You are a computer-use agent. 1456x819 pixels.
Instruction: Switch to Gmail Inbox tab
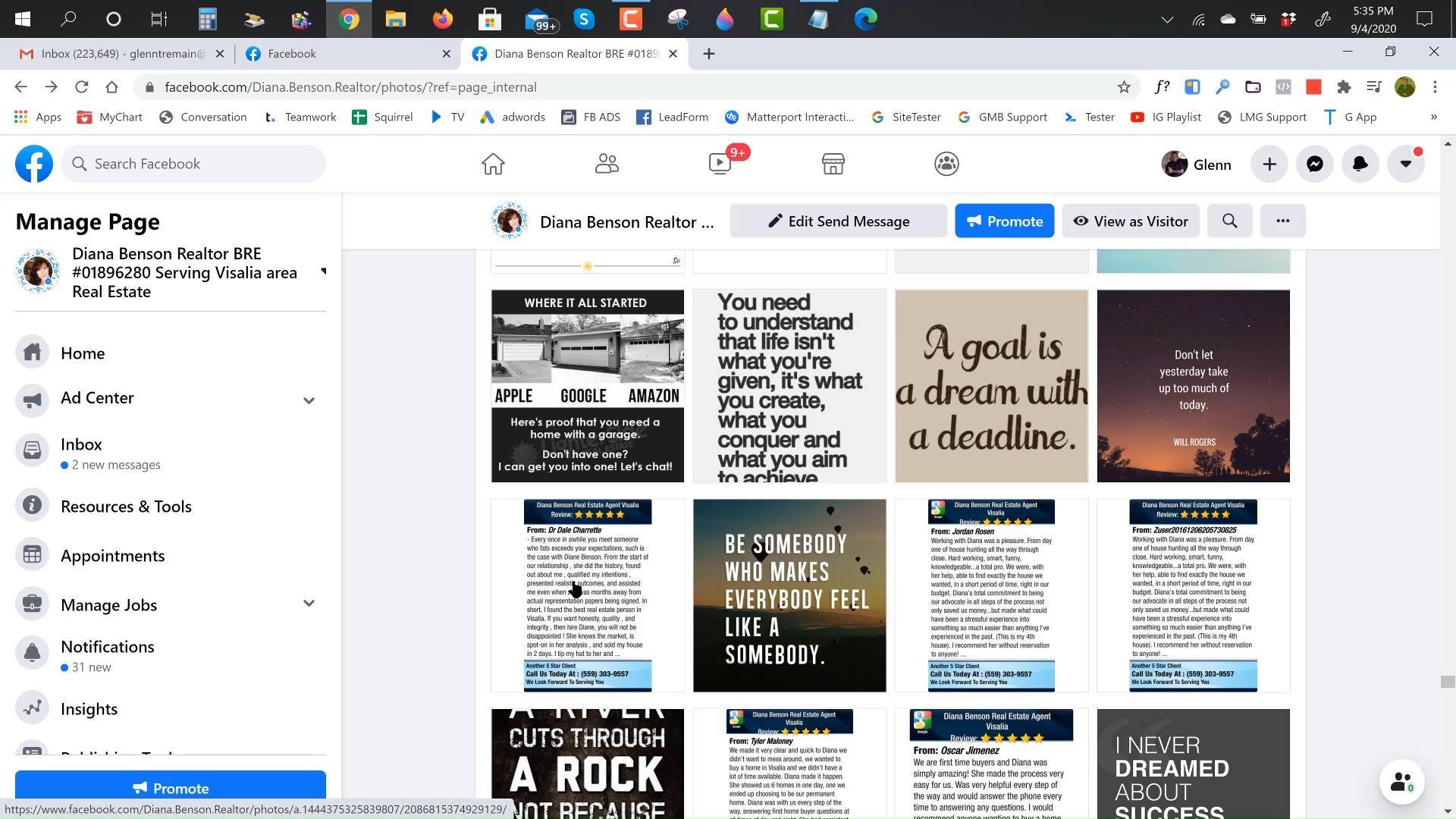click(x=121, y=54)
